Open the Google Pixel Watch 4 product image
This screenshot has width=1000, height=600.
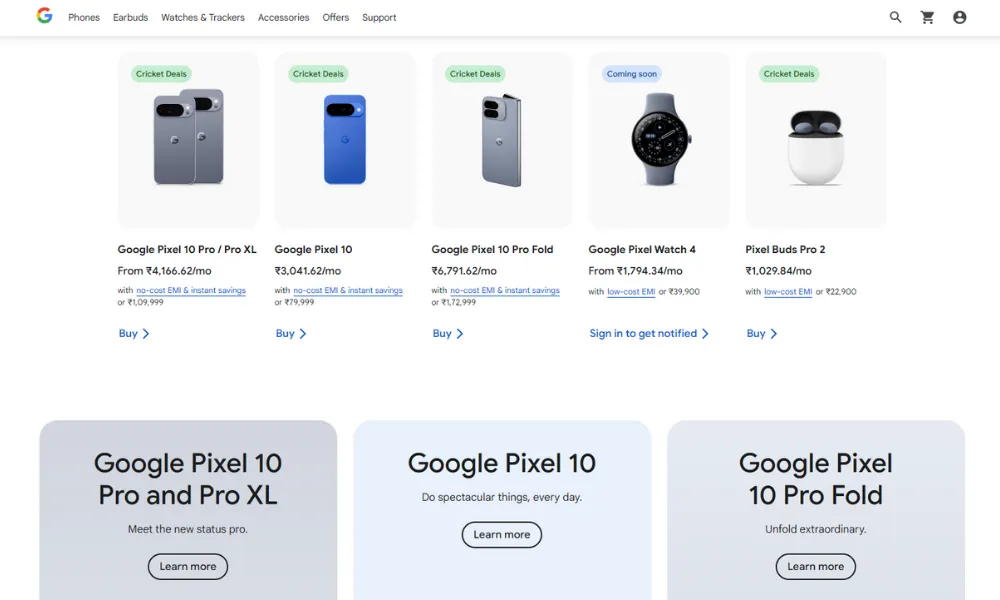659,140
